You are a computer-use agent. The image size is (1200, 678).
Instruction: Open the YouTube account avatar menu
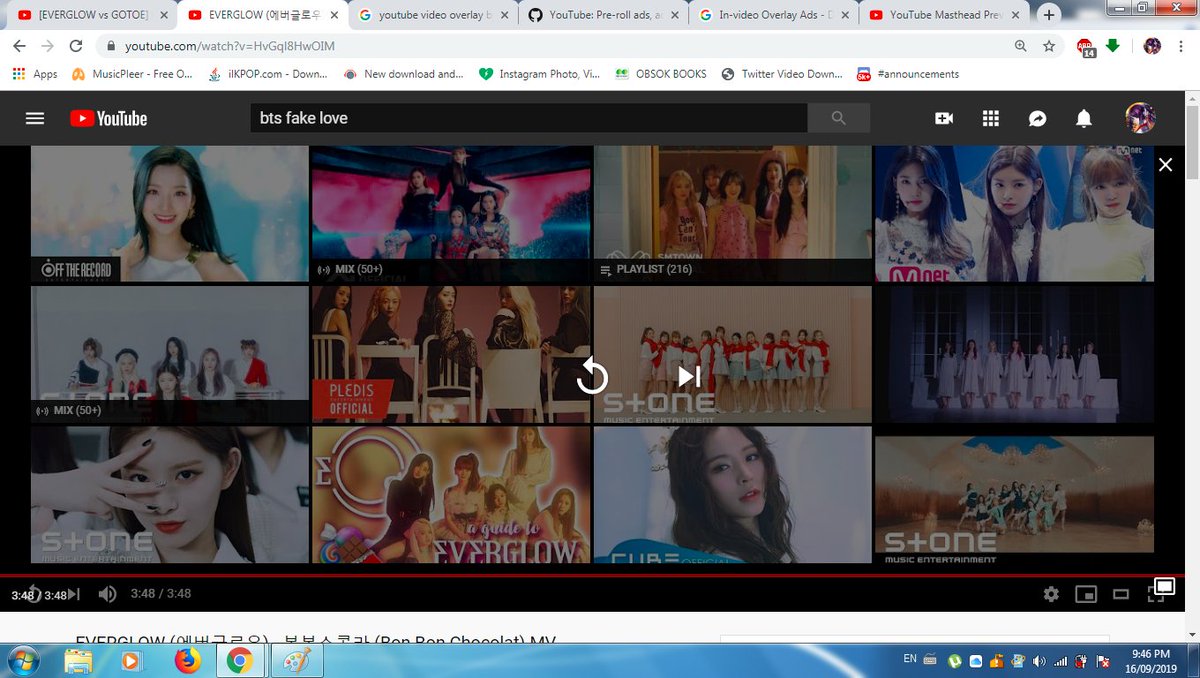1141,118
